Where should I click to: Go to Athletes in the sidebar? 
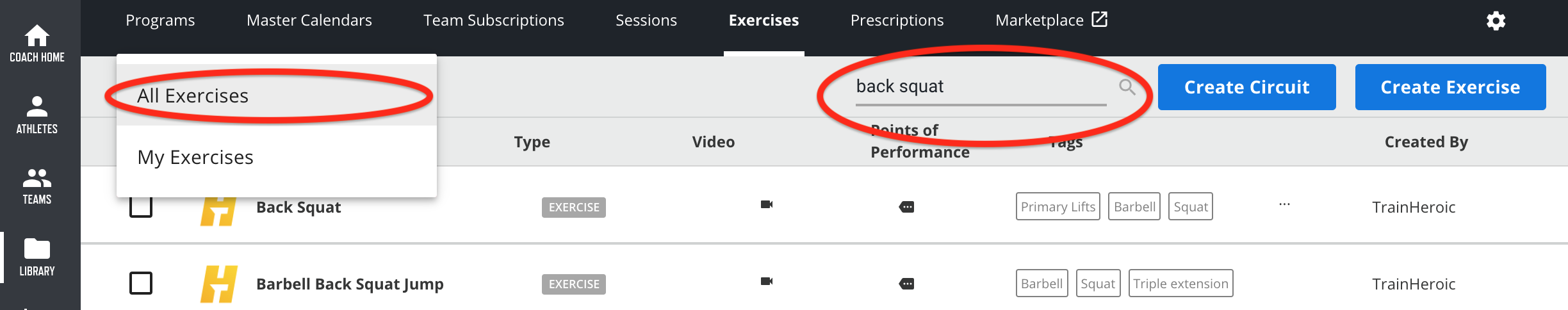click(x=37, y=115)
